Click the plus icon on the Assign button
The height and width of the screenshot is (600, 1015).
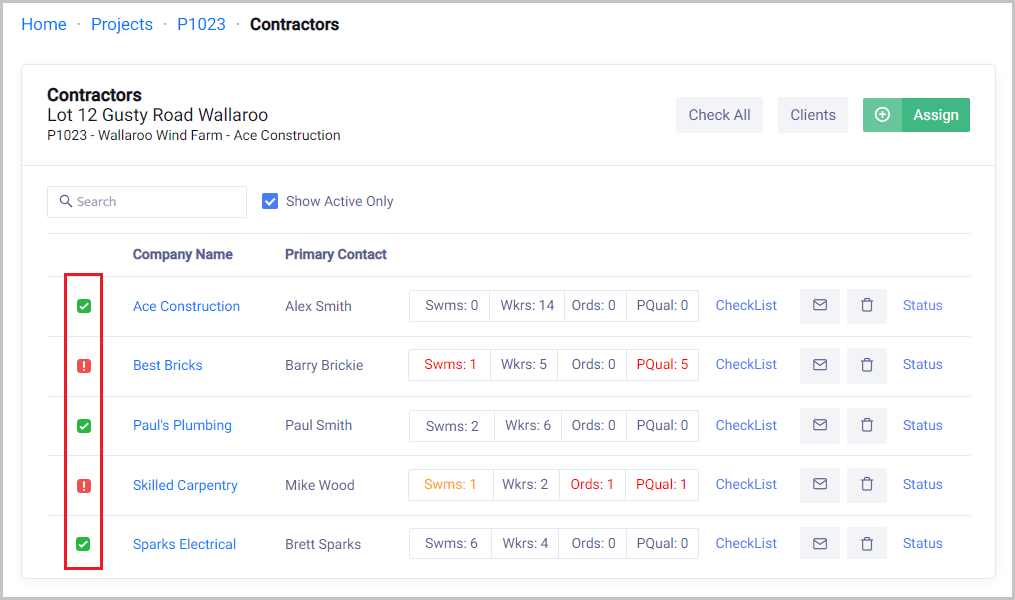882,115
